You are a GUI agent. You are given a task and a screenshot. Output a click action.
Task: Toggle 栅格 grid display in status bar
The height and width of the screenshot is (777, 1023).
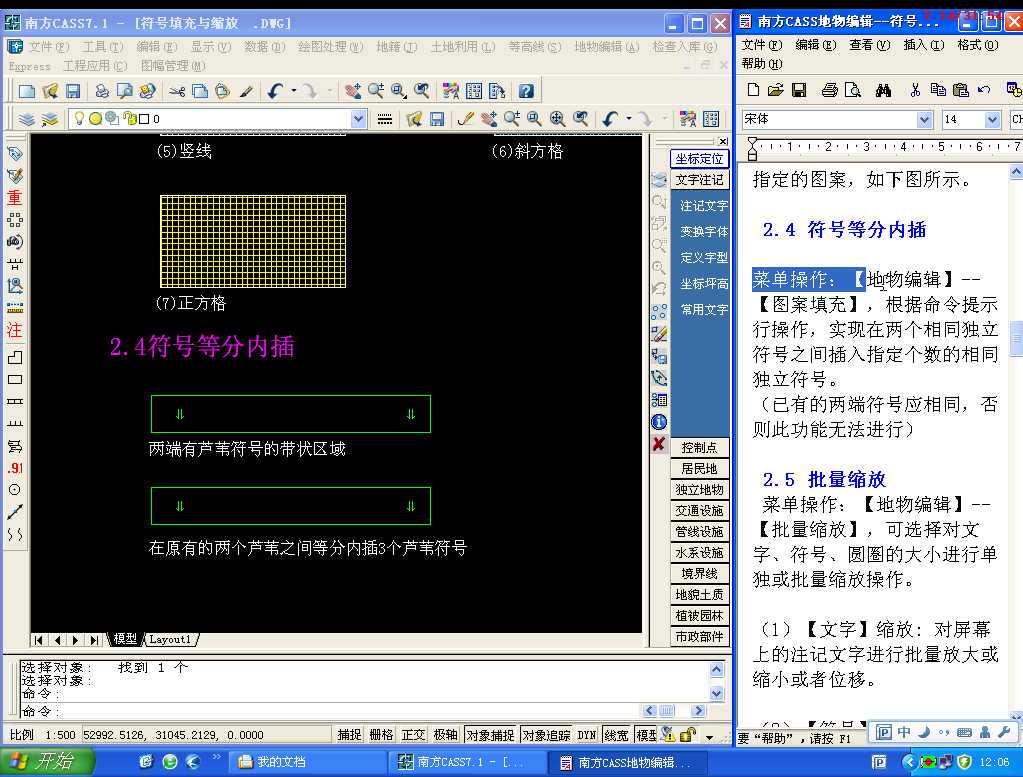pos(381,735)
